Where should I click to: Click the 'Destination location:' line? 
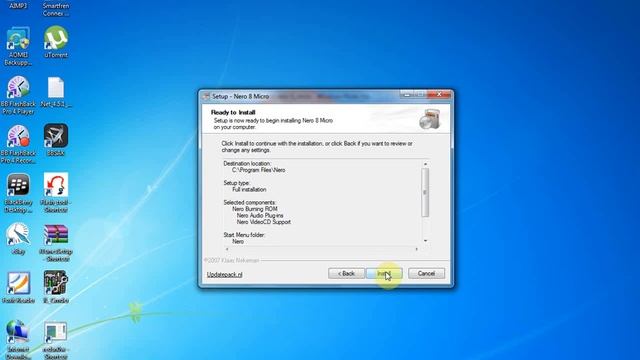click(247, 163)
